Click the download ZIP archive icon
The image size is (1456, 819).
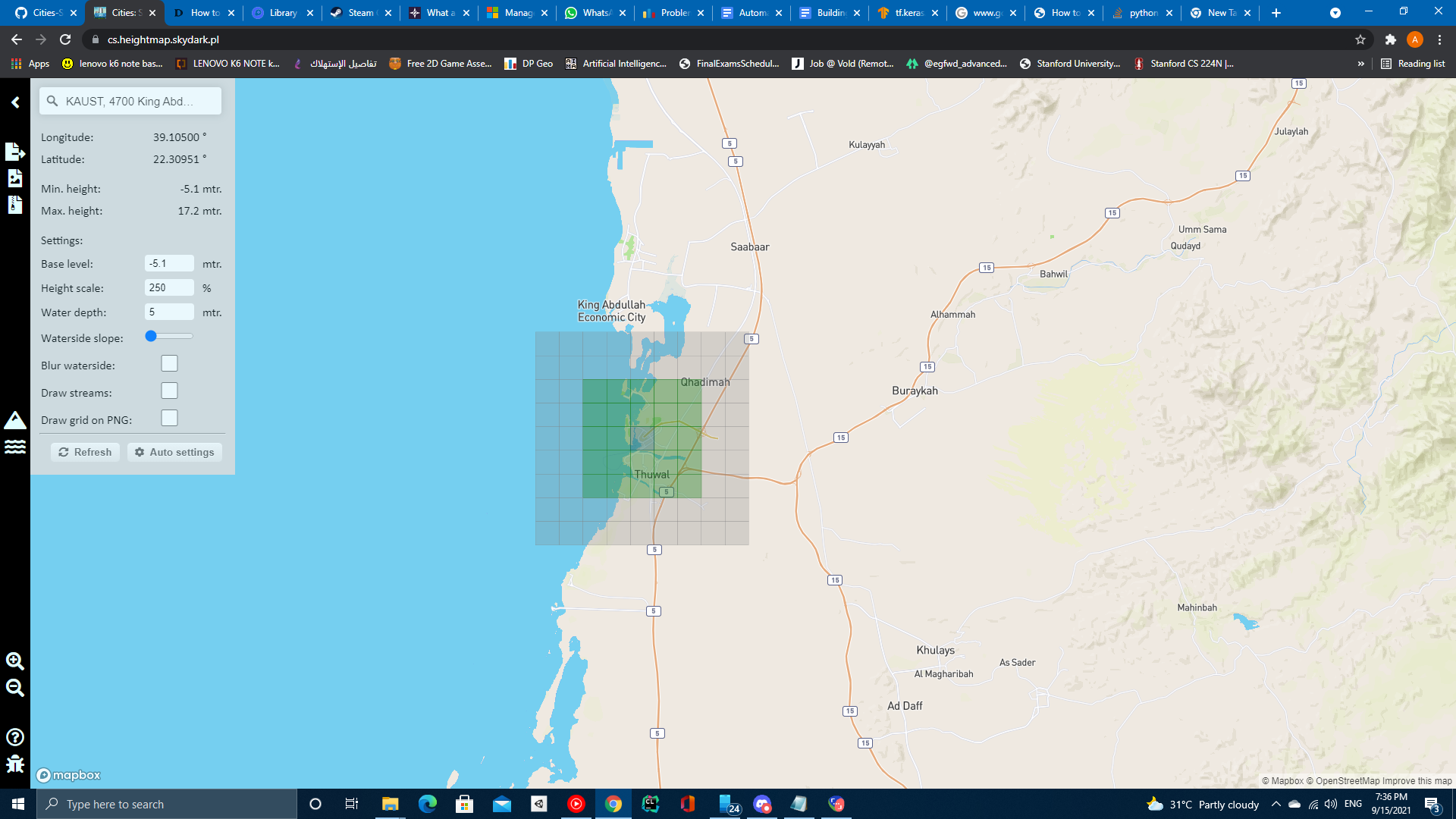click(x=15, y=205)
